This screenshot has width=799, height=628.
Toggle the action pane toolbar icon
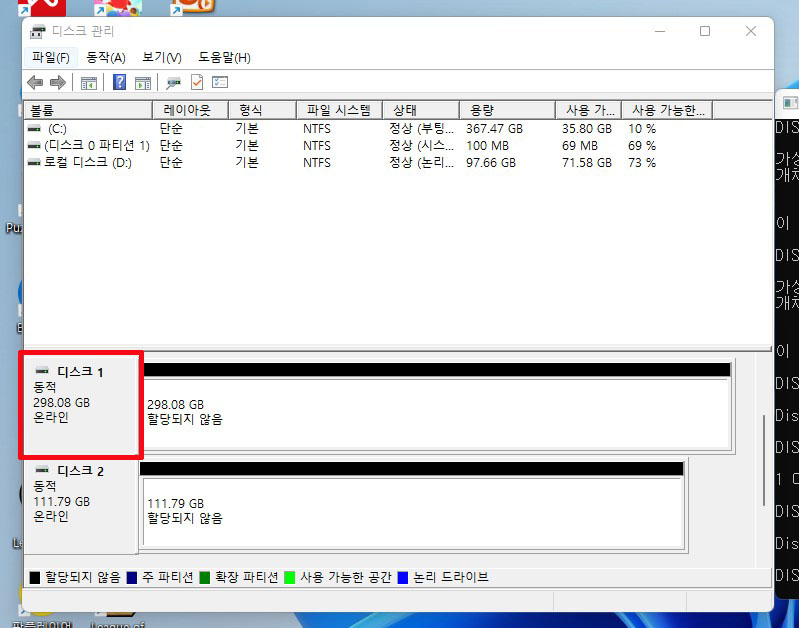[143, 83]
